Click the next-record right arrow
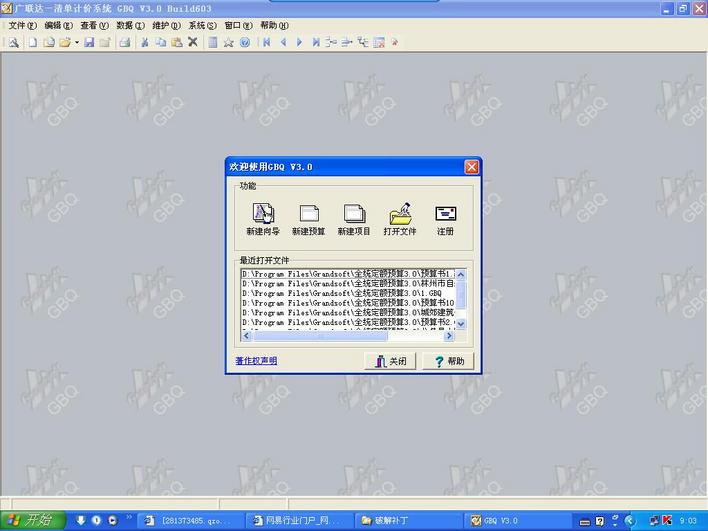The image size is (708, 531). (299, 42)
